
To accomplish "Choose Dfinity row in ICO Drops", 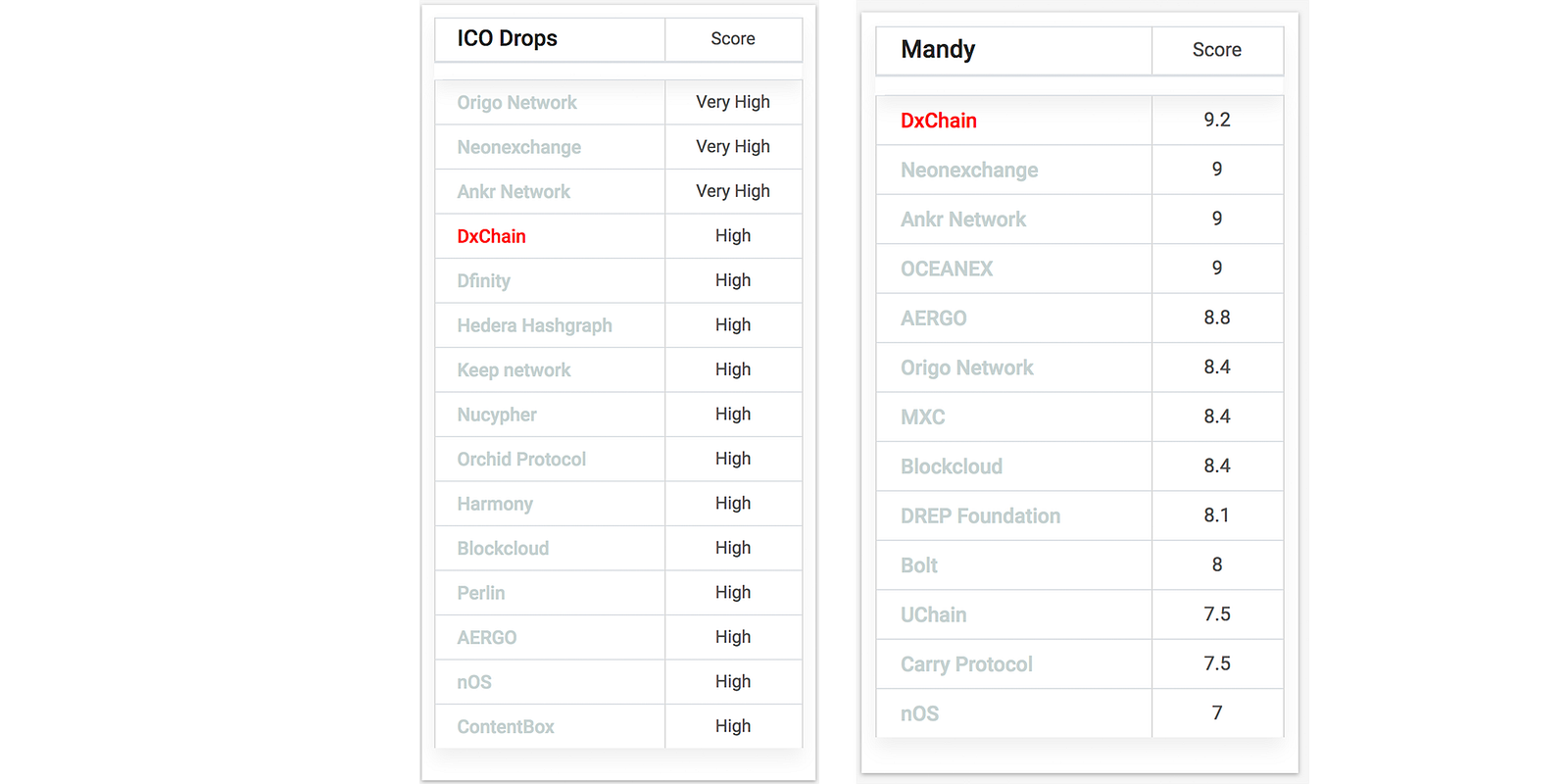I will (x=618, y=280).
